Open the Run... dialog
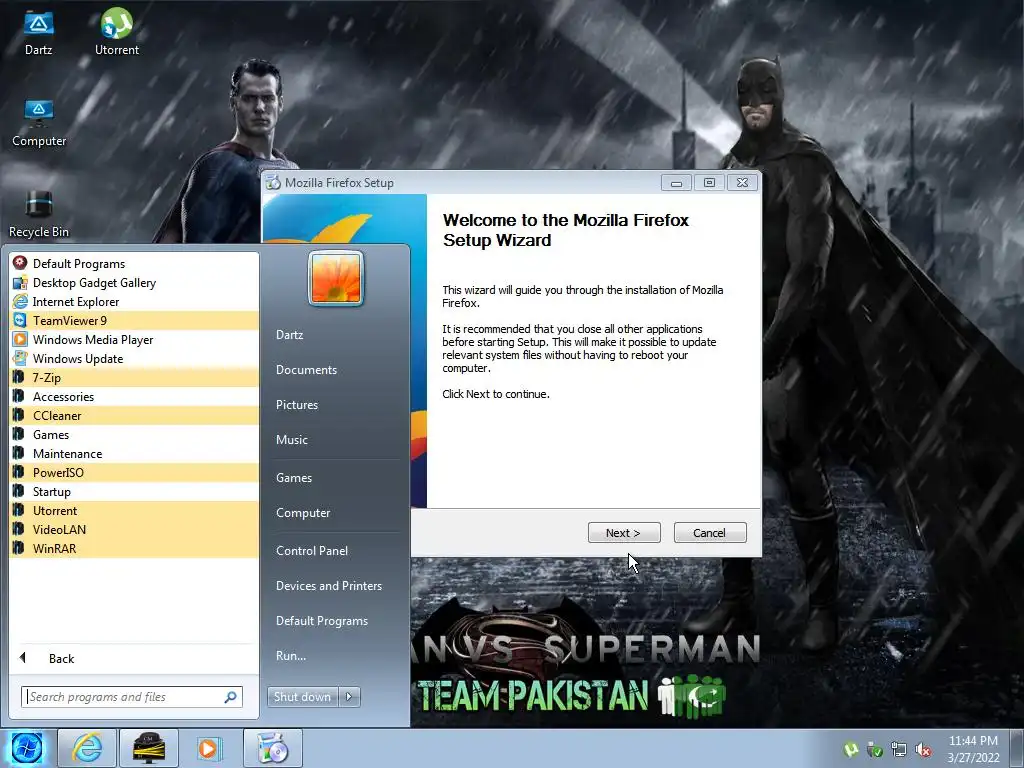The image size is (1024, 768). [291, 656]
